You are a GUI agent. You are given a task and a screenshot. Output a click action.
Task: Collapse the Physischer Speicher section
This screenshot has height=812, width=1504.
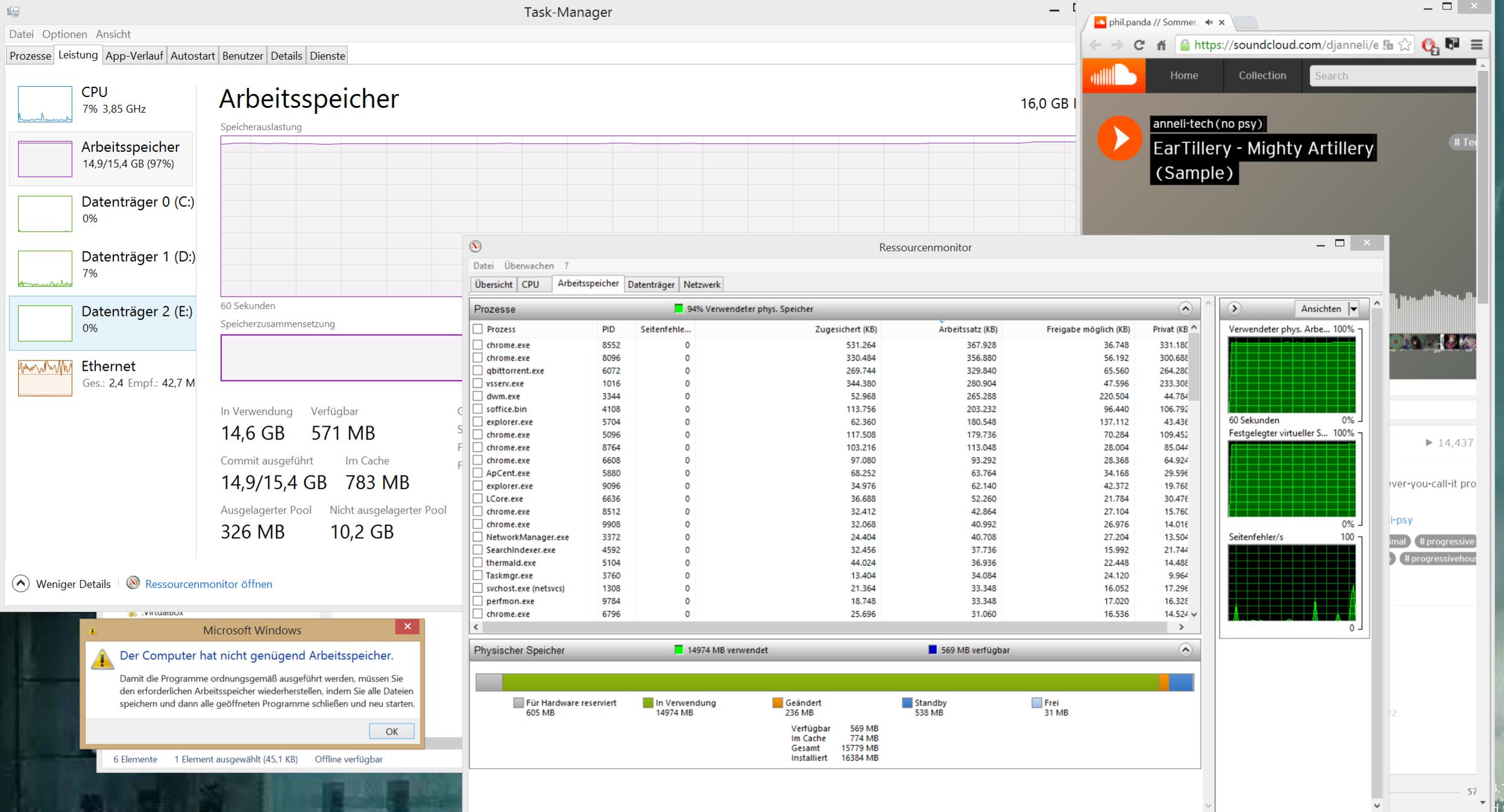[x=1185, y=650]
